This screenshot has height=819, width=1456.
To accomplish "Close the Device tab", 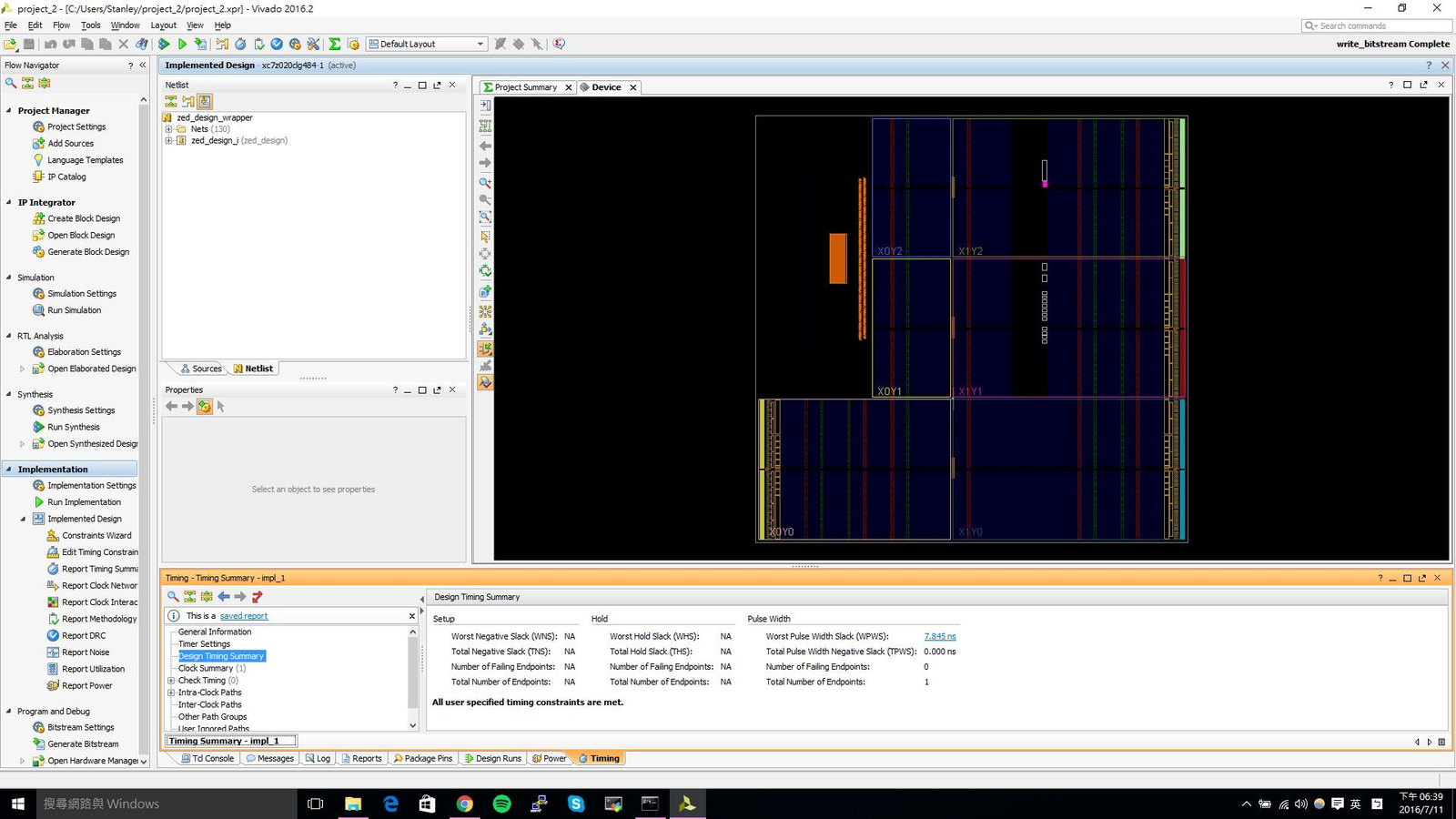I will click(x=633, y=87).
